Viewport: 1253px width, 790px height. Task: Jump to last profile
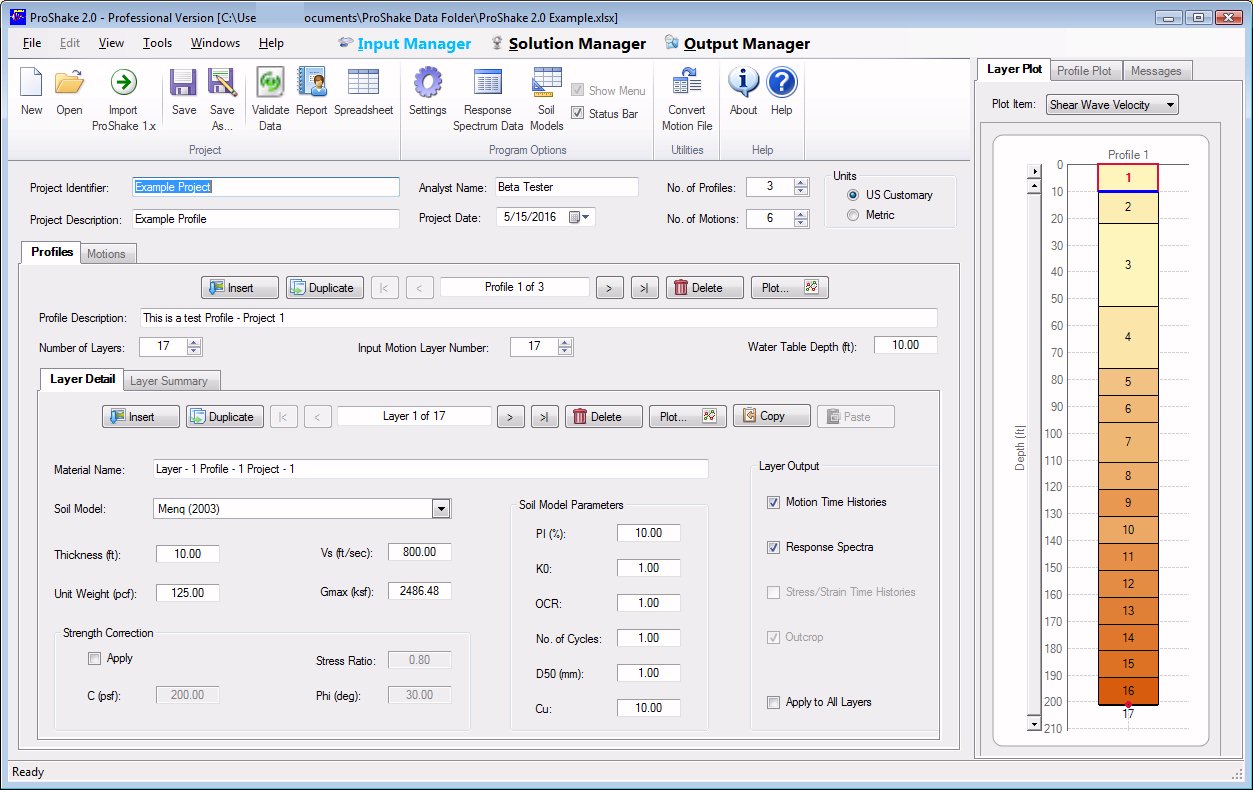[645, 288]
